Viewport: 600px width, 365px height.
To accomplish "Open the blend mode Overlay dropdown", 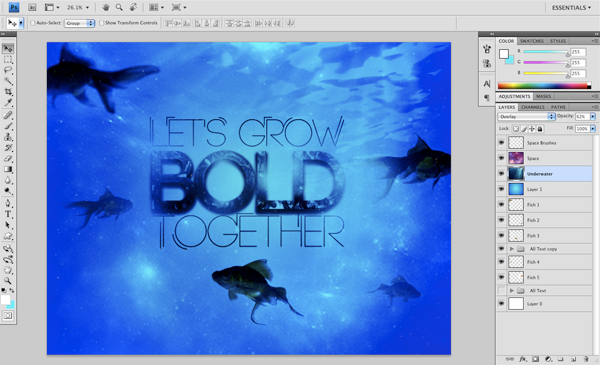I will [527, 117].
